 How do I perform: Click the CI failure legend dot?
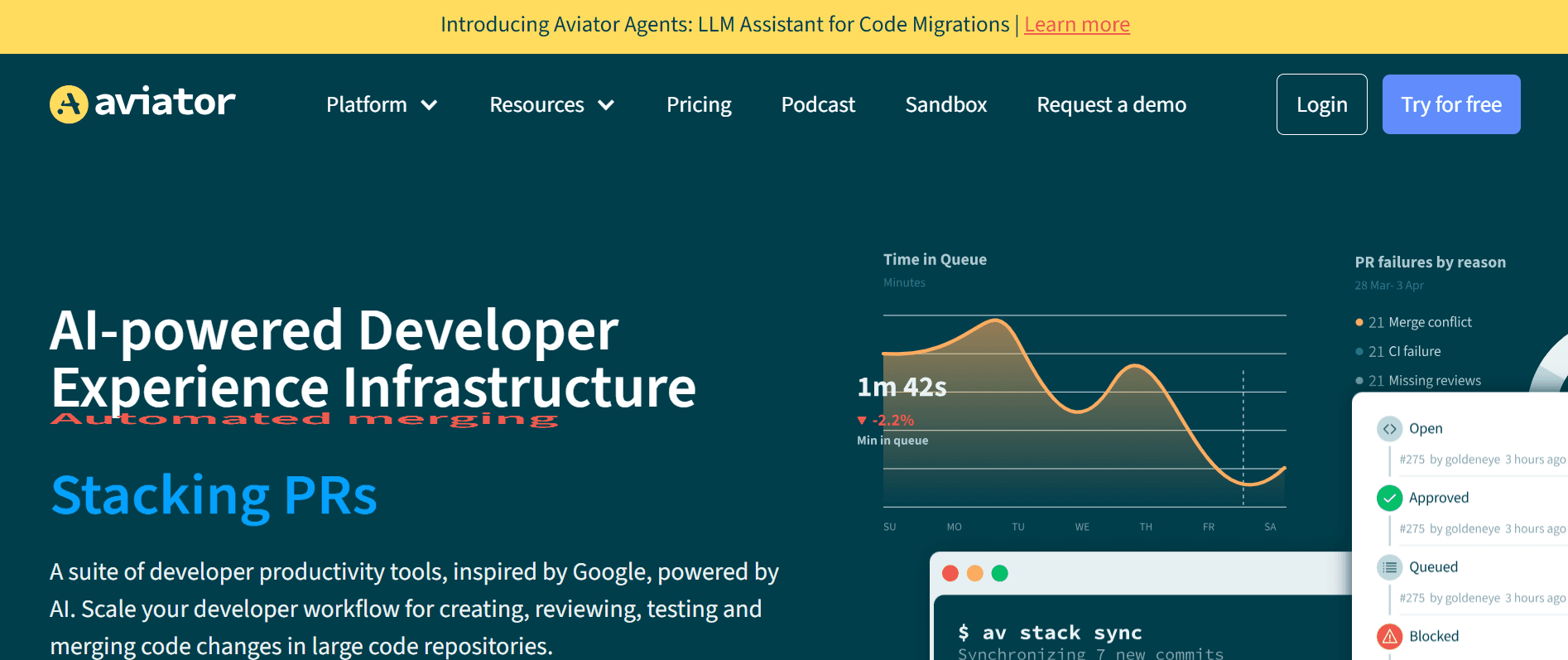1359,352
